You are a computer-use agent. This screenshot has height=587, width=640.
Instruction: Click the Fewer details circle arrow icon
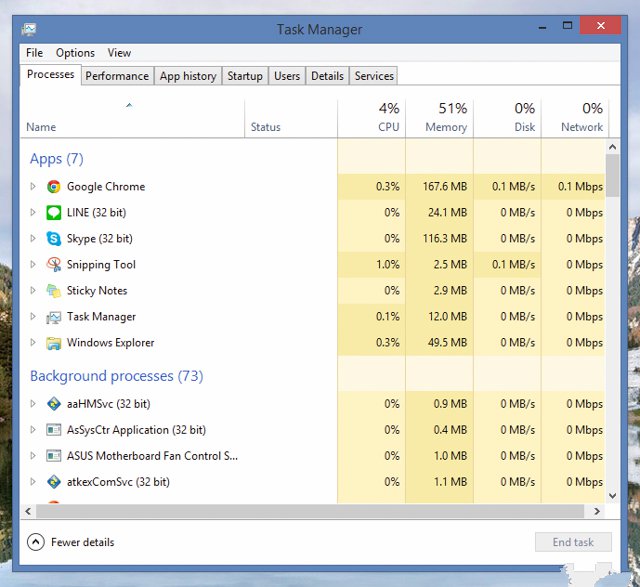[36, 542]
